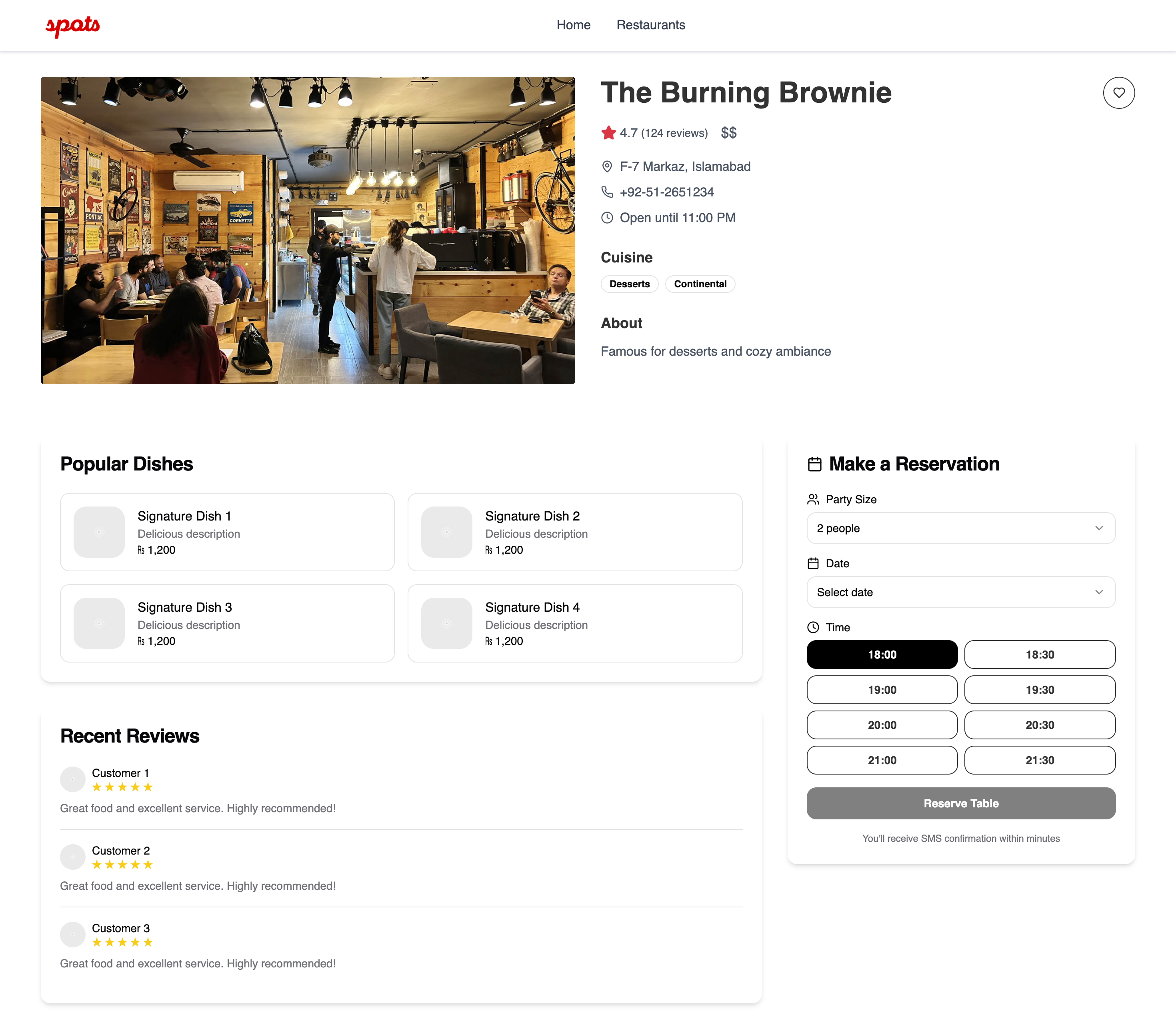Open the Party Size dropdown

pos(960,528)
